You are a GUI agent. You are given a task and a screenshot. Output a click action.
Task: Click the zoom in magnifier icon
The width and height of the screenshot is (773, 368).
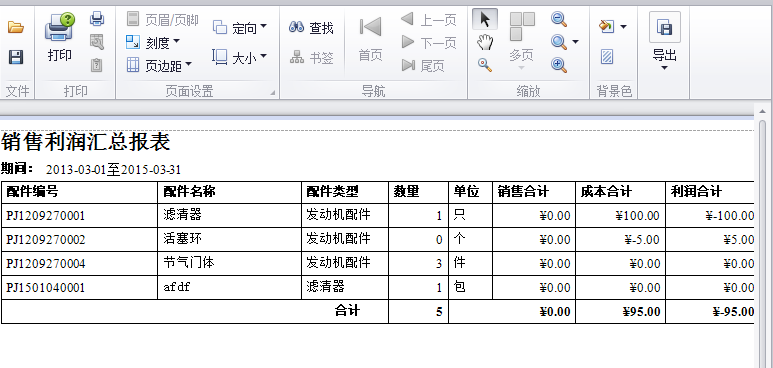(x=559, y=65)
